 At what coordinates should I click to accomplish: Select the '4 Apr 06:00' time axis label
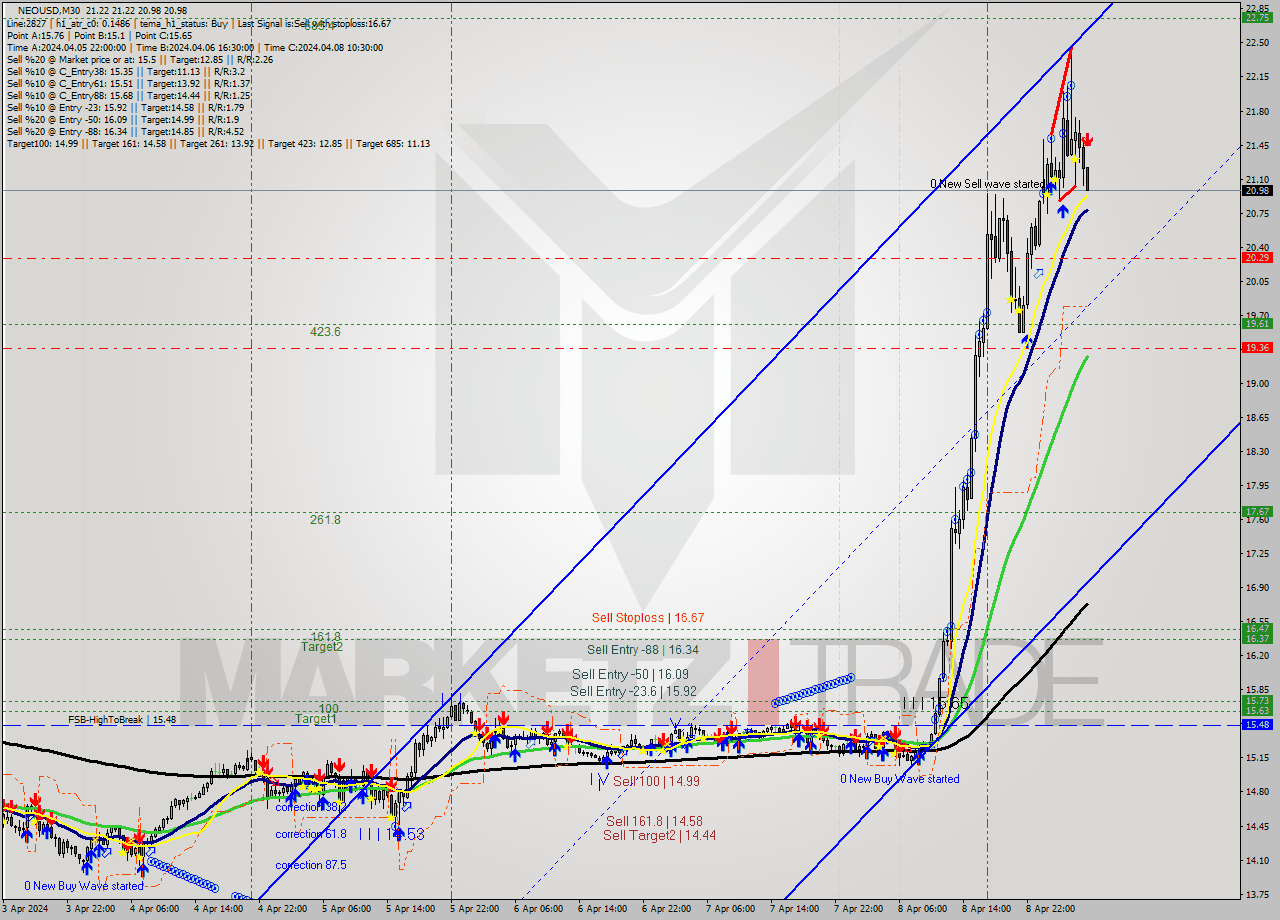tap(155, 909)
